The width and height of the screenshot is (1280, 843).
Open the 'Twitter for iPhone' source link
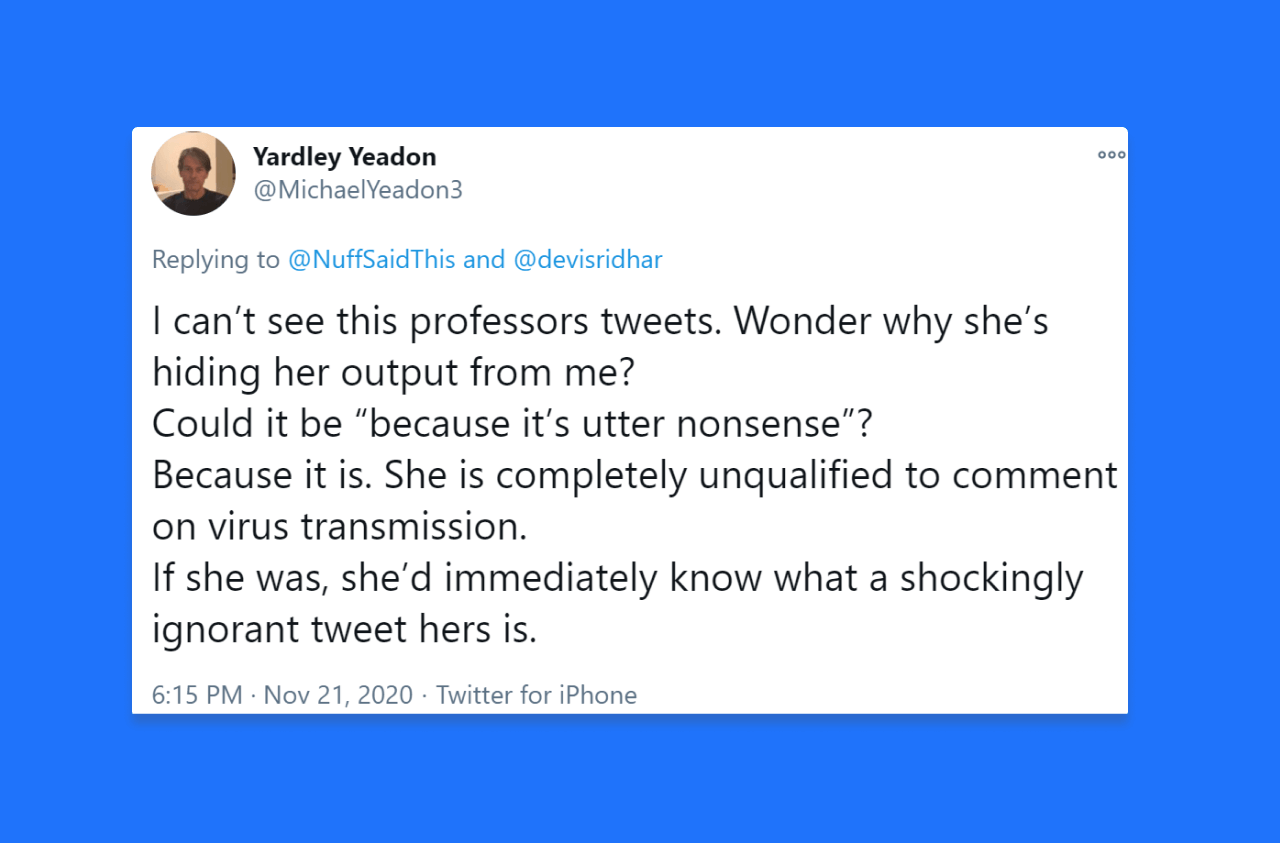pos(536,695)
